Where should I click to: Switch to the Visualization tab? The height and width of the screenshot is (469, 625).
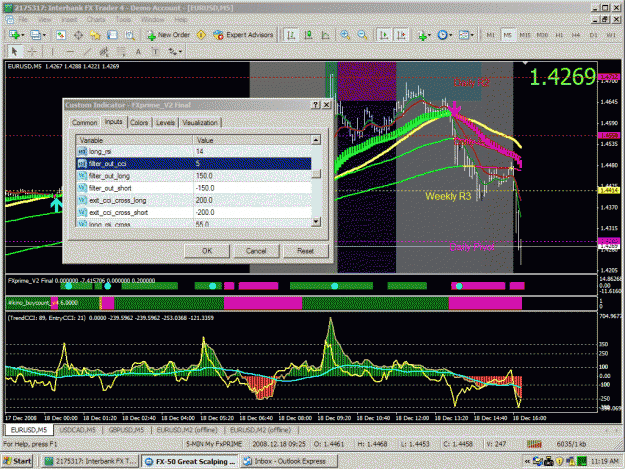tap(200, 123)
